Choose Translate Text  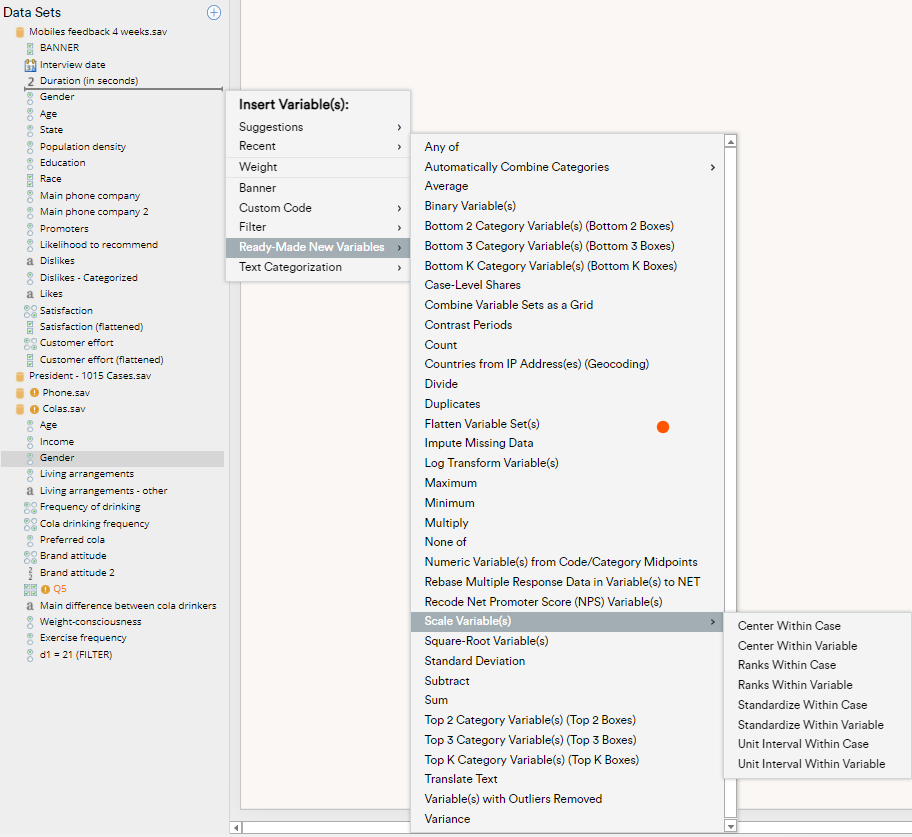tap(567, 779)
